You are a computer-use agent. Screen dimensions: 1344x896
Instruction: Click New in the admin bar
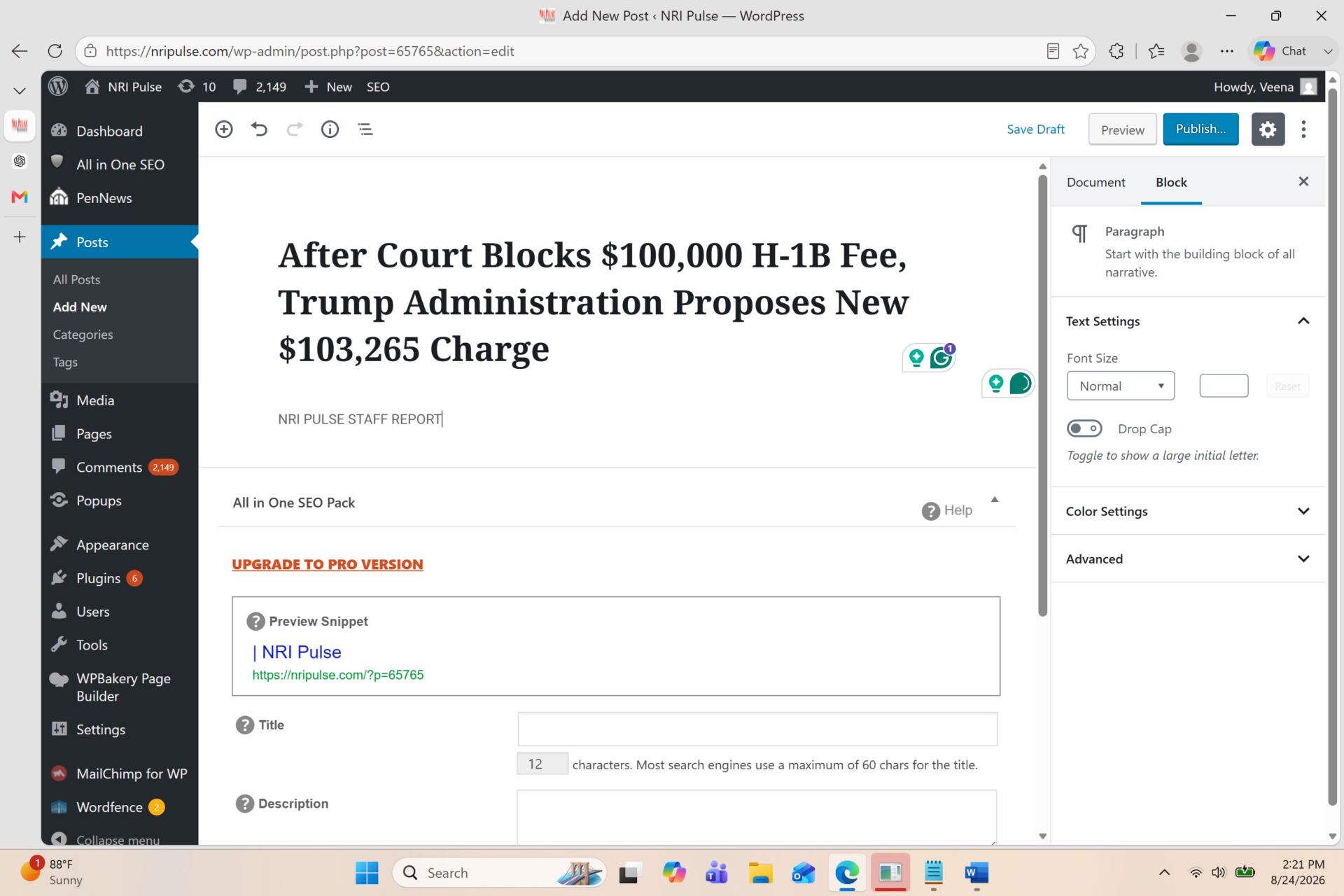coord(328,87)
